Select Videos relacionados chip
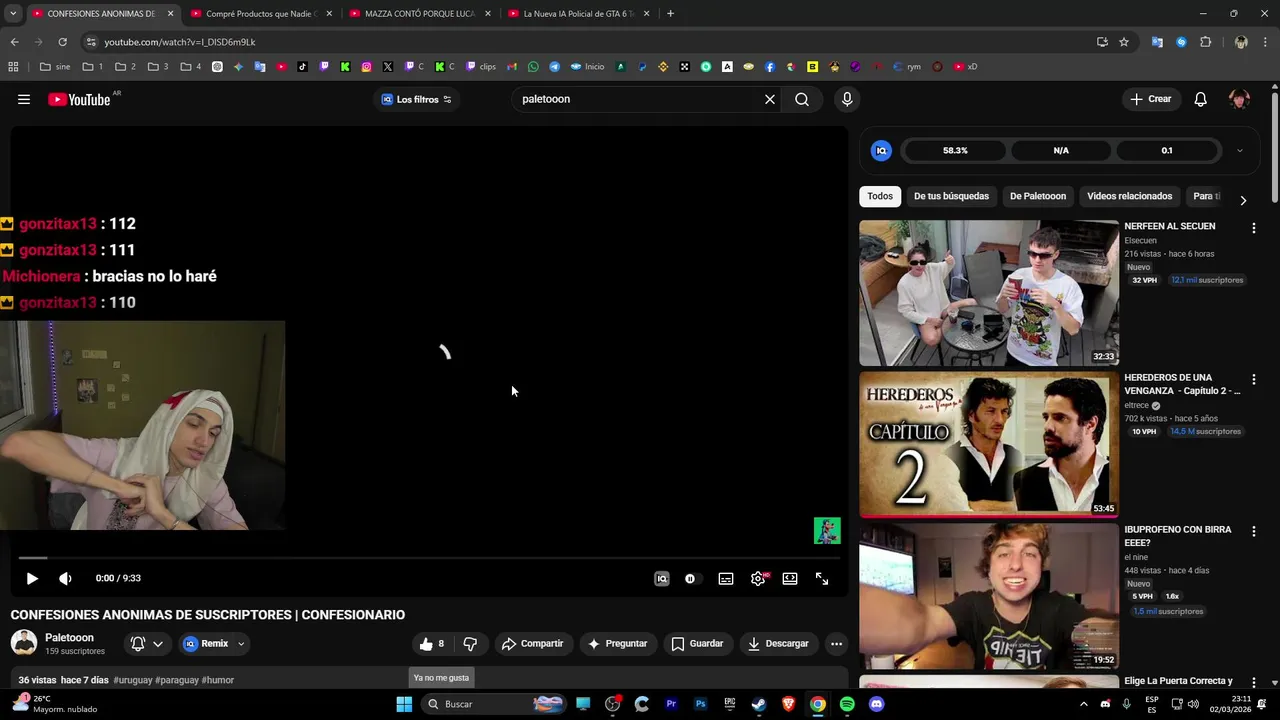 click(1129, 196)
